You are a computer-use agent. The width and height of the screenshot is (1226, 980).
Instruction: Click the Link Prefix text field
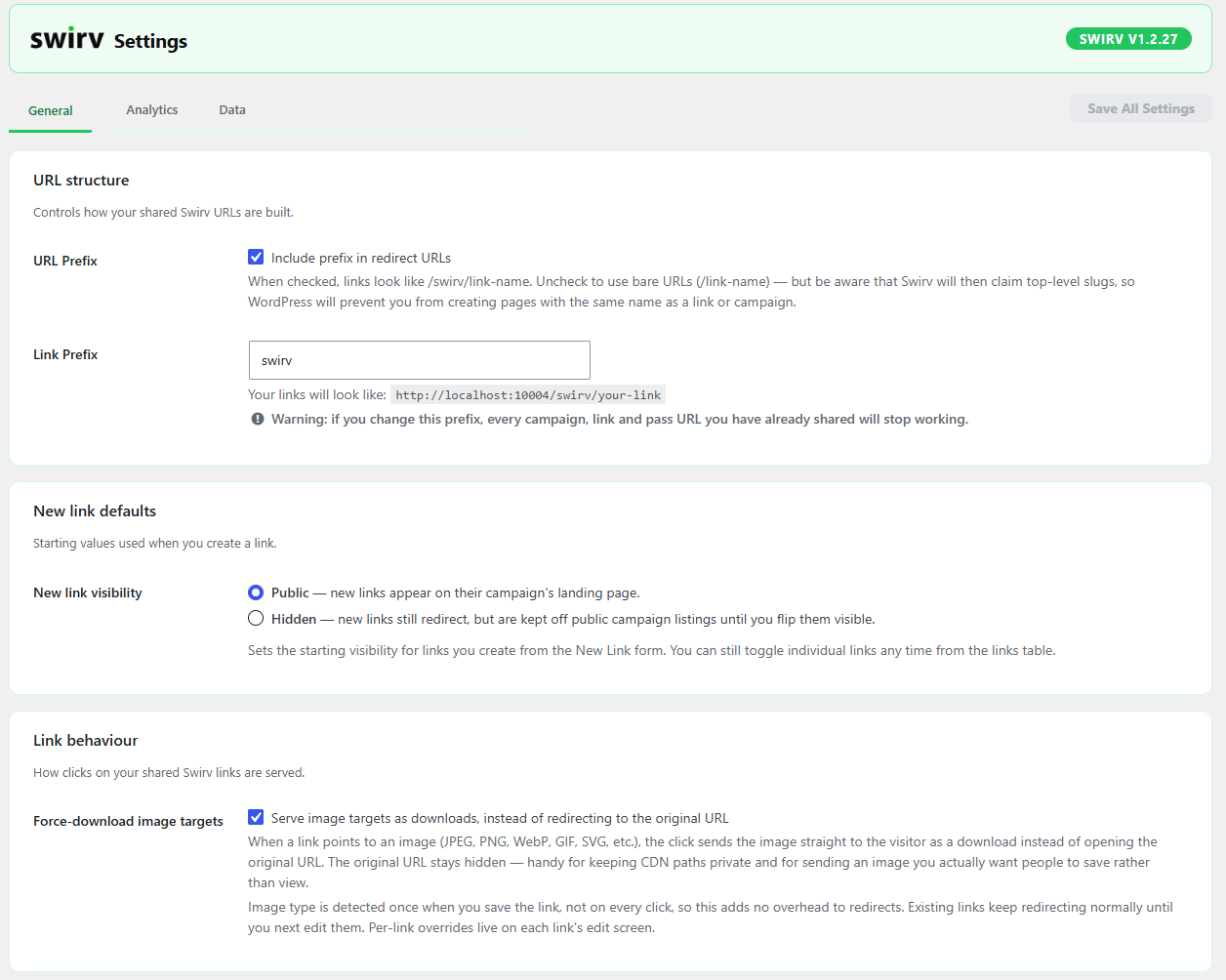click(x=420, y=360)
